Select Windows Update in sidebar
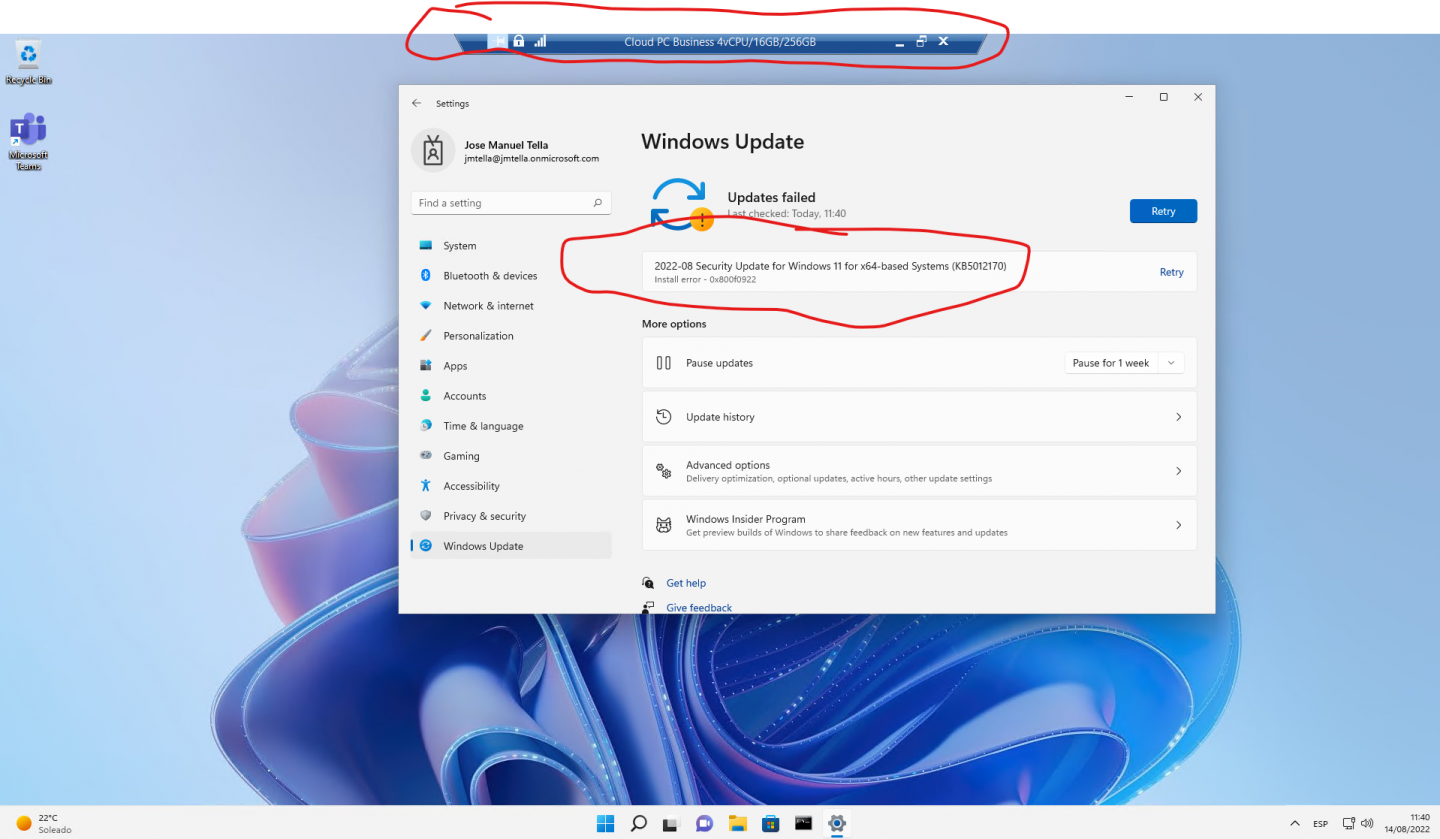1440x839 pixels. 511,546
